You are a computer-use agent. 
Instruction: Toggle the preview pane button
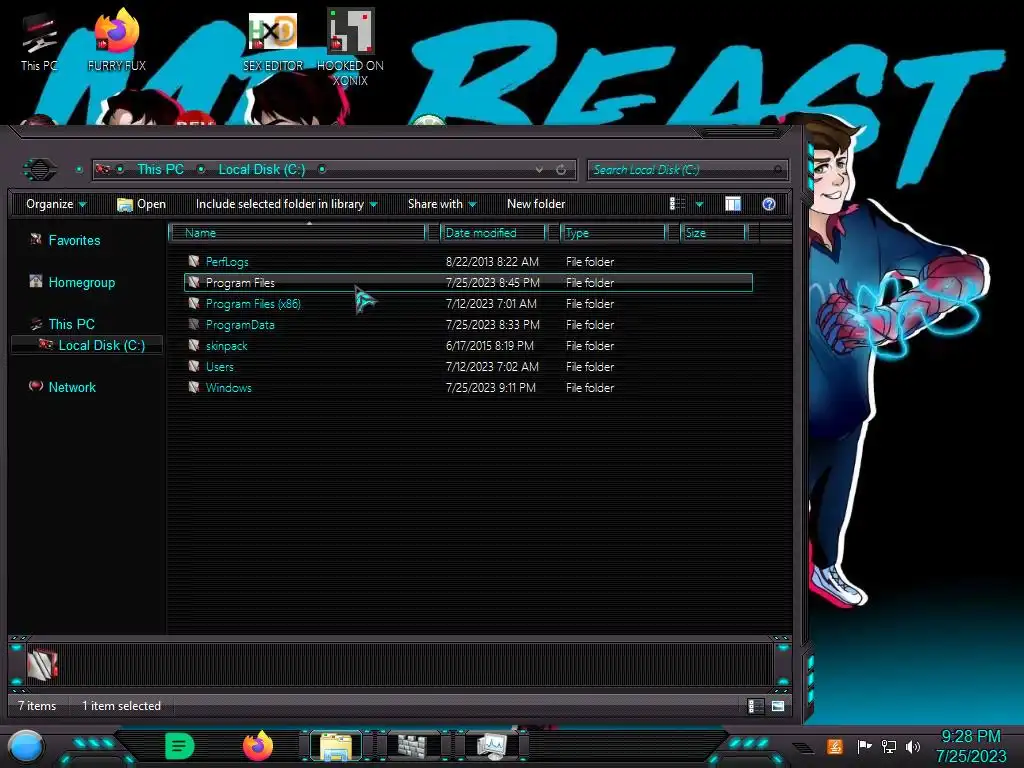[x=733, y=204]
